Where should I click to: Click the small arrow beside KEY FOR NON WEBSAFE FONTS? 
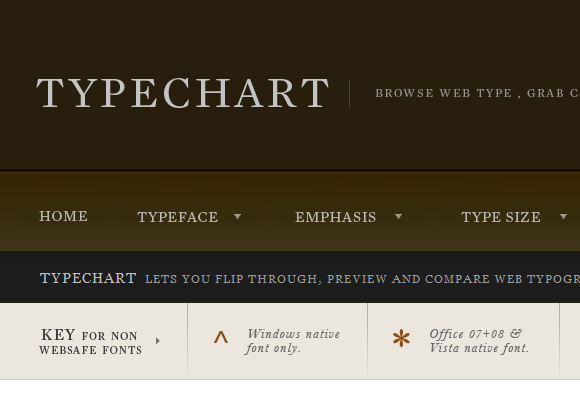pos(158,341)
